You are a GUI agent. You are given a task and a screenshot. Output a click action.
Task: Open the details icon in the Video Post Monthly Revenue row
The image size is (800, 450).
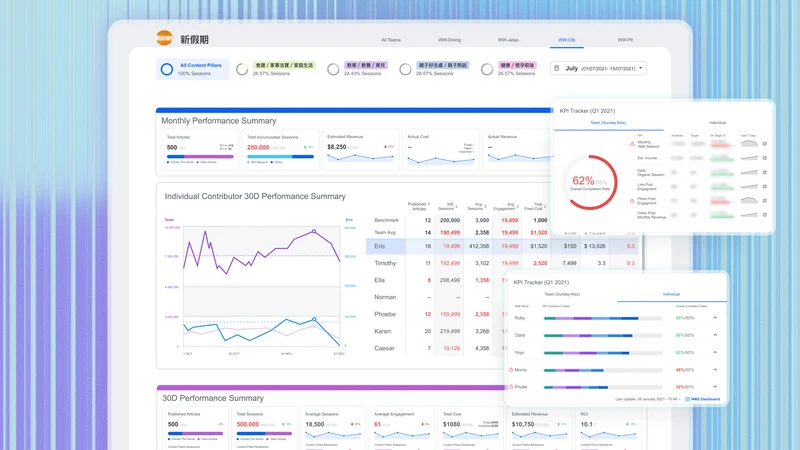765,215
